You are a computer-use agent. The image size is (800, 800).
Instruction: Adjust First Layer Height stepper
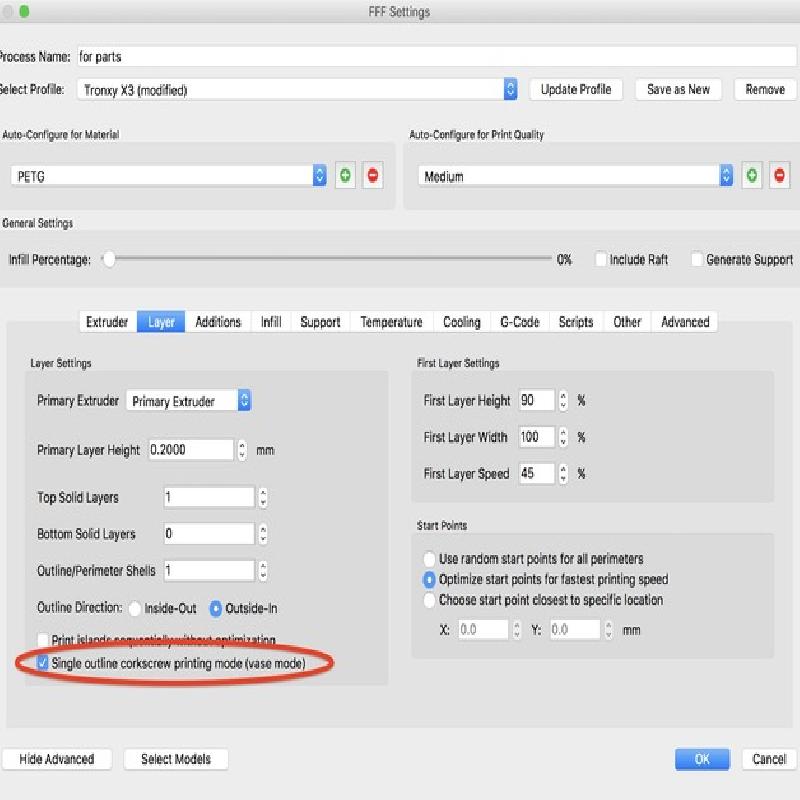point(563,400)
